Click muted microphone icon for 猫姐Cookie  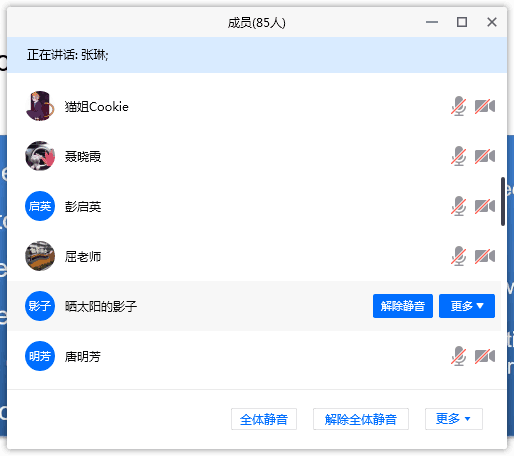pos(459,106)
